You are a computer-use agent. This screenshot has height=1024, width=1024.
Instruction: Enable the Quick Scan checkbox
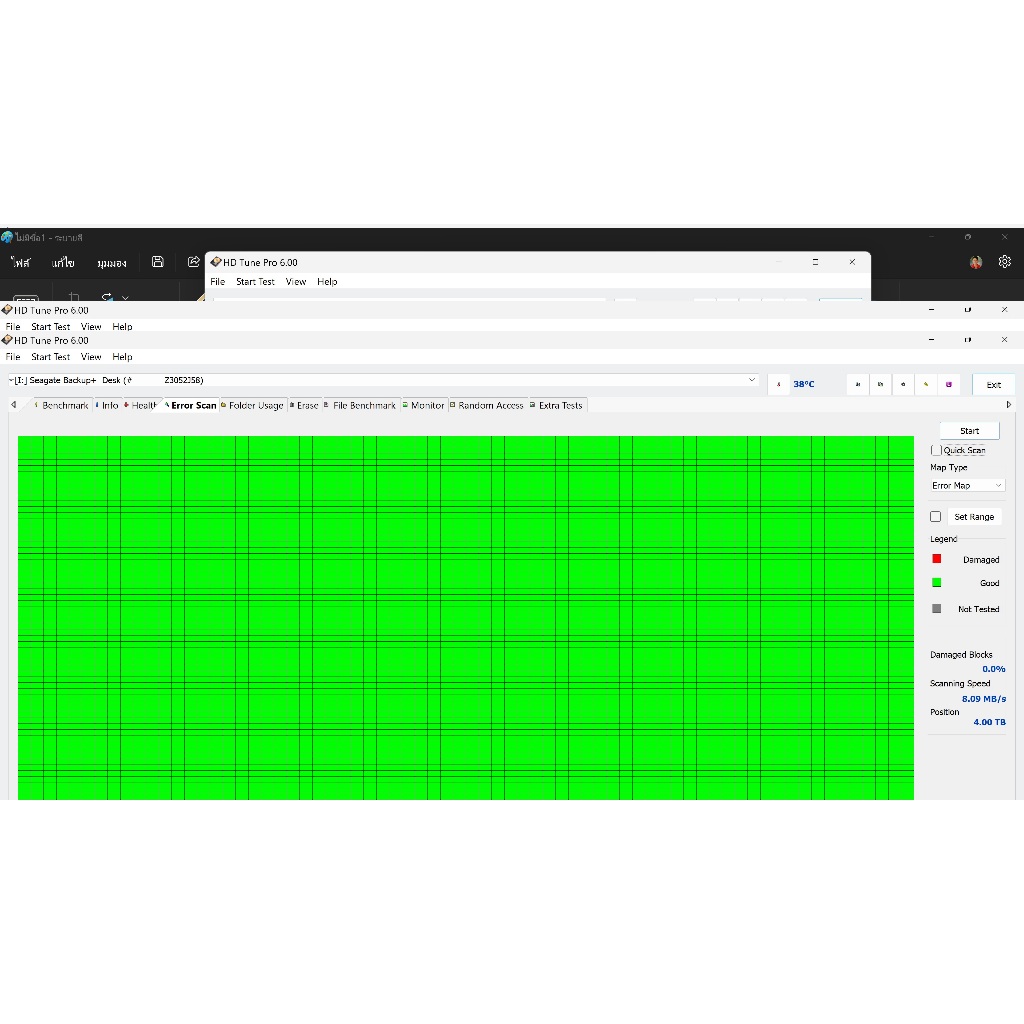[x=936, y=450]
